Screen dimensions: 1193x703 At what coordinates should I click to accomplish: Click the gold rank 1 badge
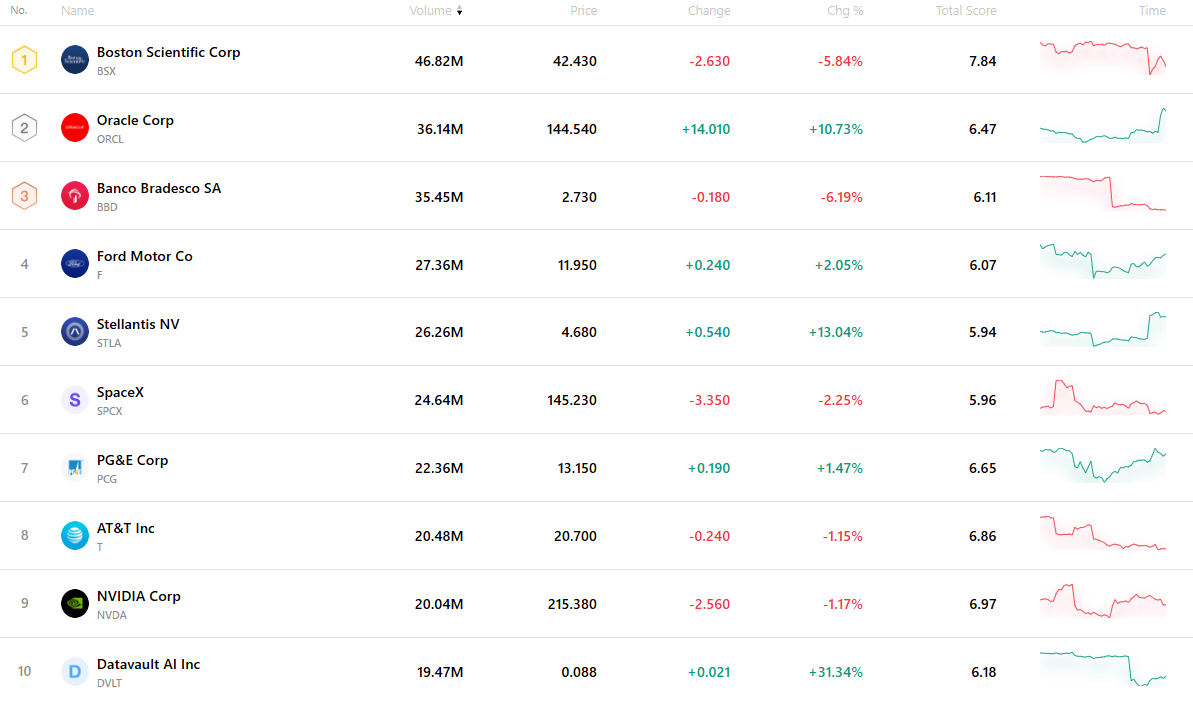tap(24, 59)
